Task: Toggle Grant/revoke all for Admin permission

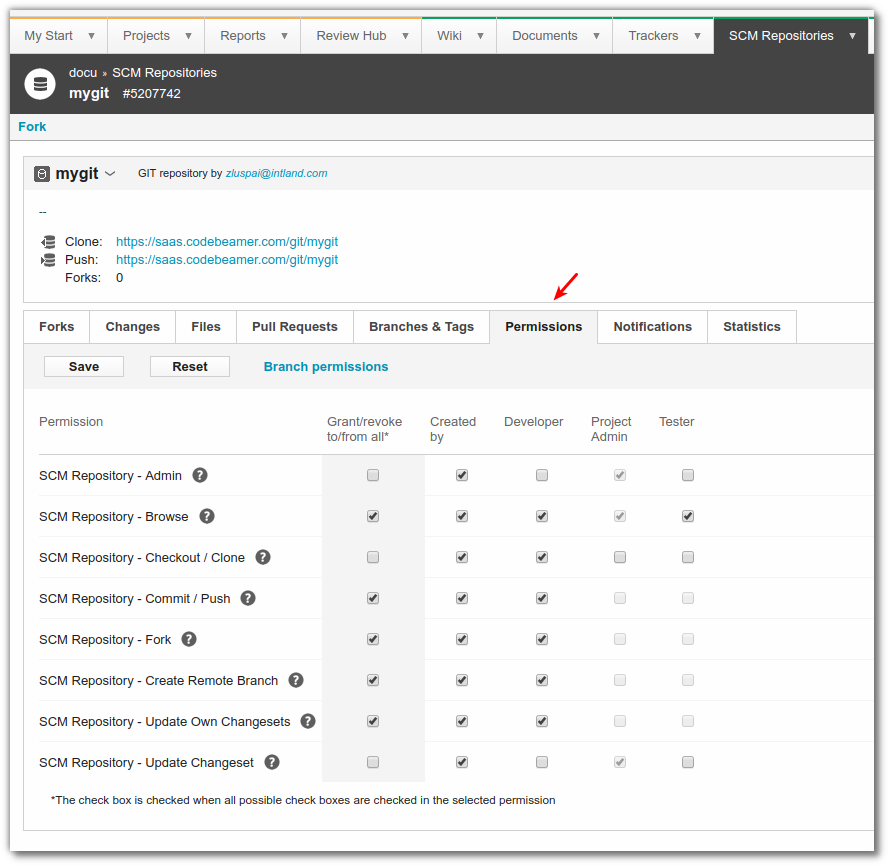Action: [x=373, y=475]
